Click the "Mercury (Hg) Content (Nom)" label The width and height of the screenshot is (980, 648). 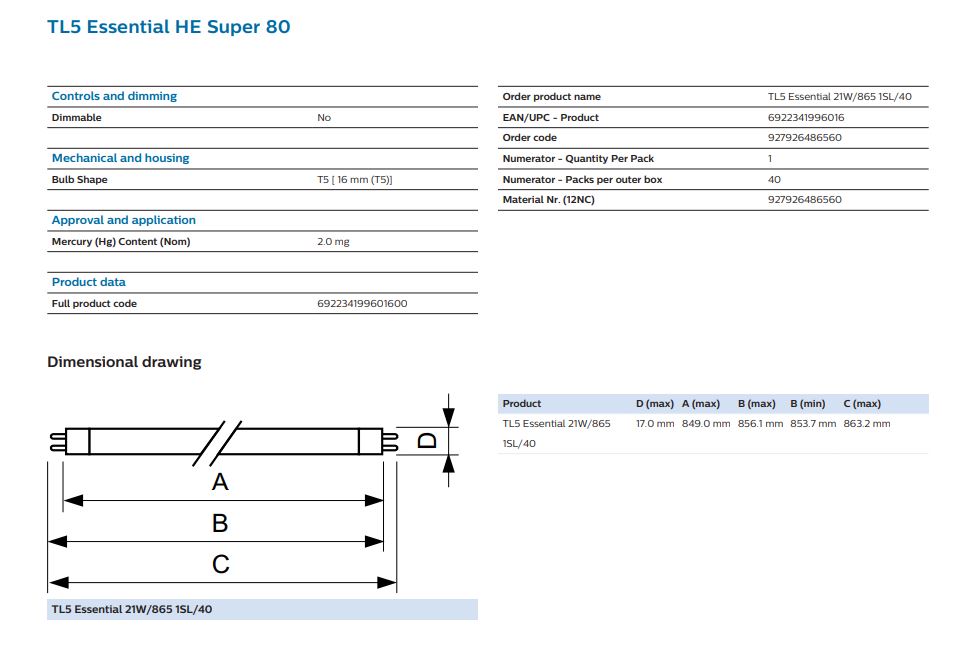tap(121, 242)
